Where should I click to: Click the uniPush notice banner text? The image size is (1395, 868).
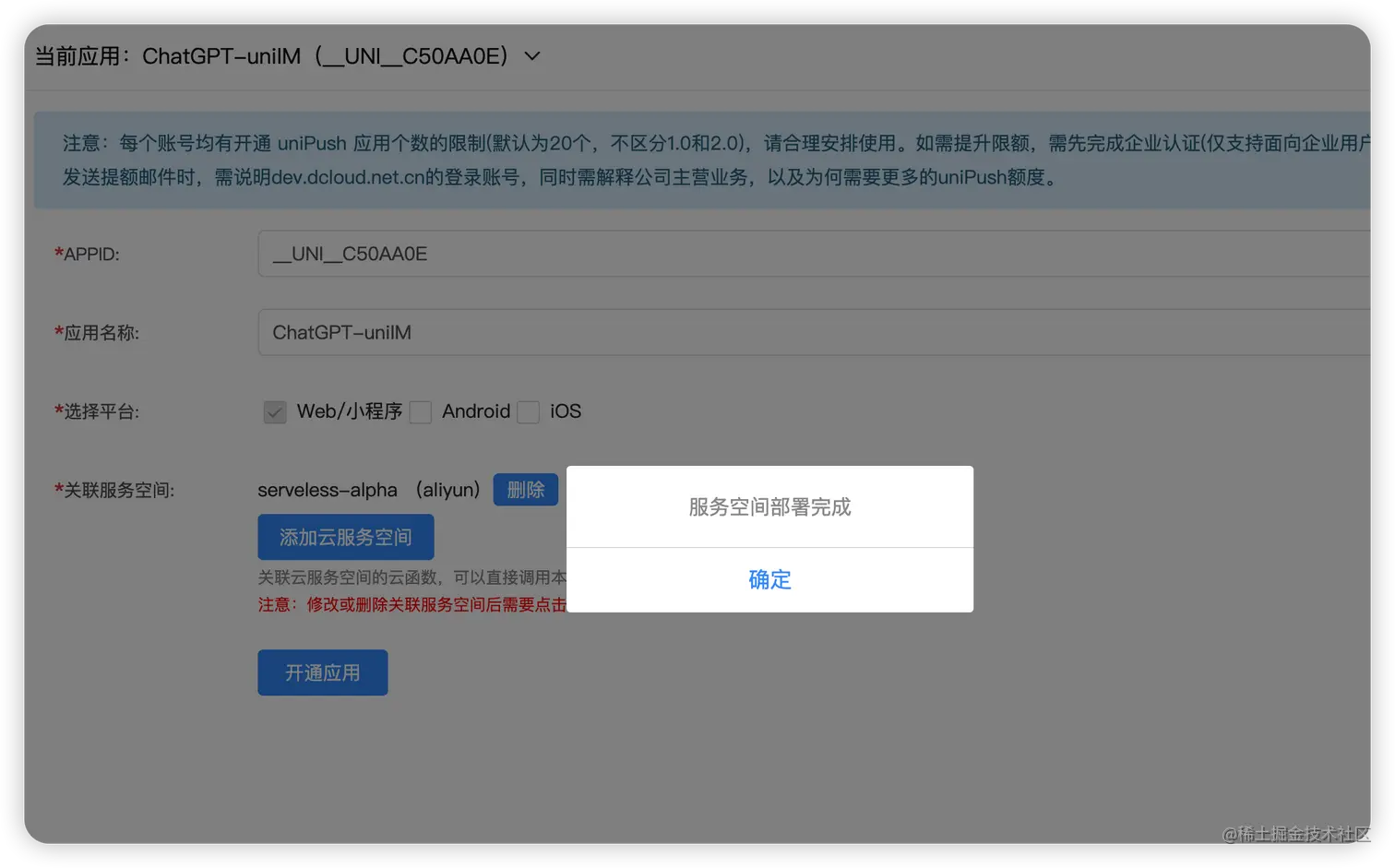716,160
